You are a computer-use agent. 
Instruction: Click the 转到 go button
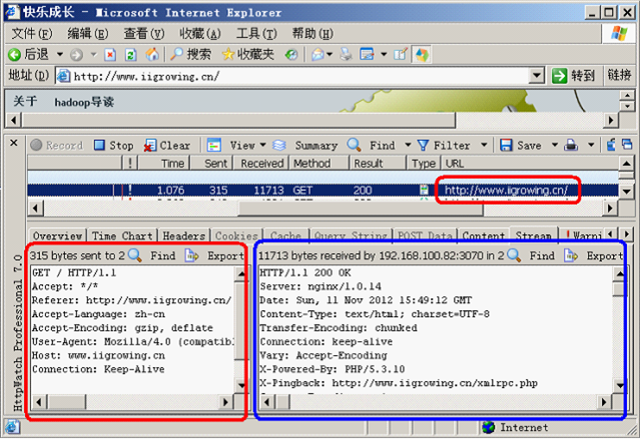point(573,75)
